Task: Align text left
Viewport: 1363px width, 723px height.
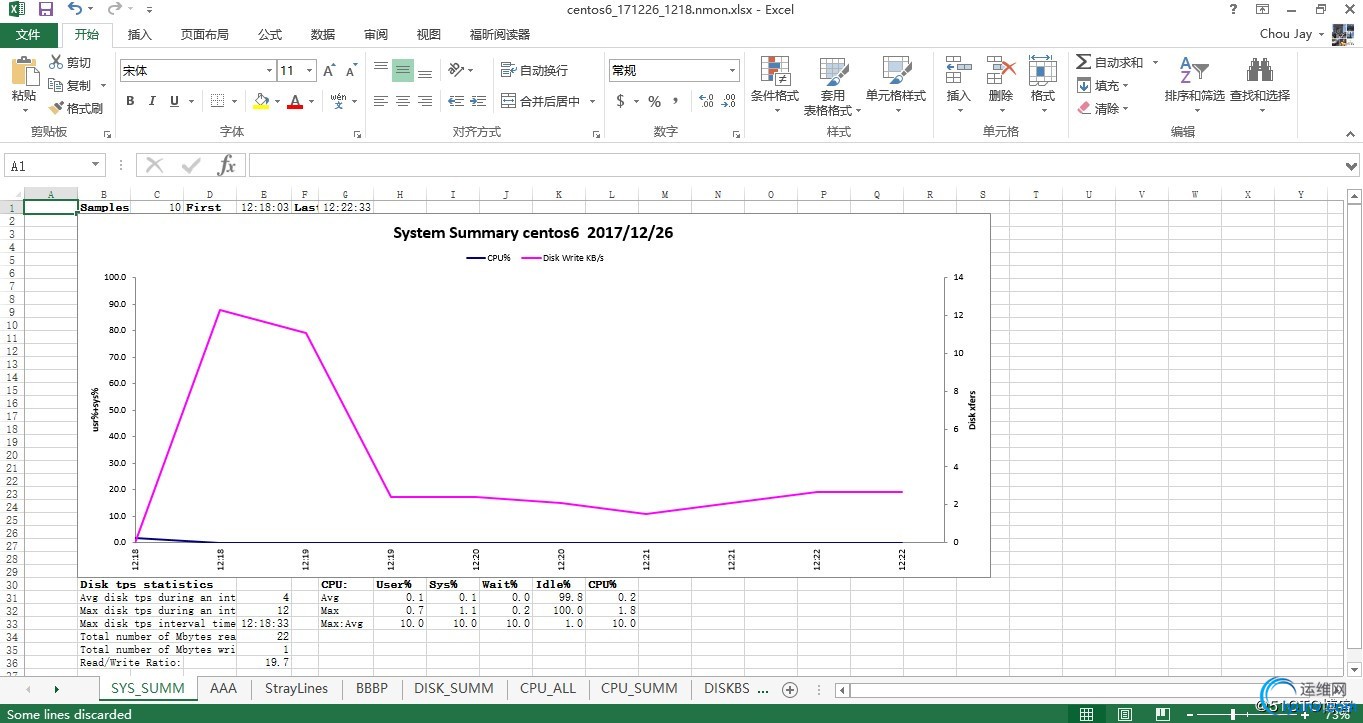Action: [x=381, y=101]
